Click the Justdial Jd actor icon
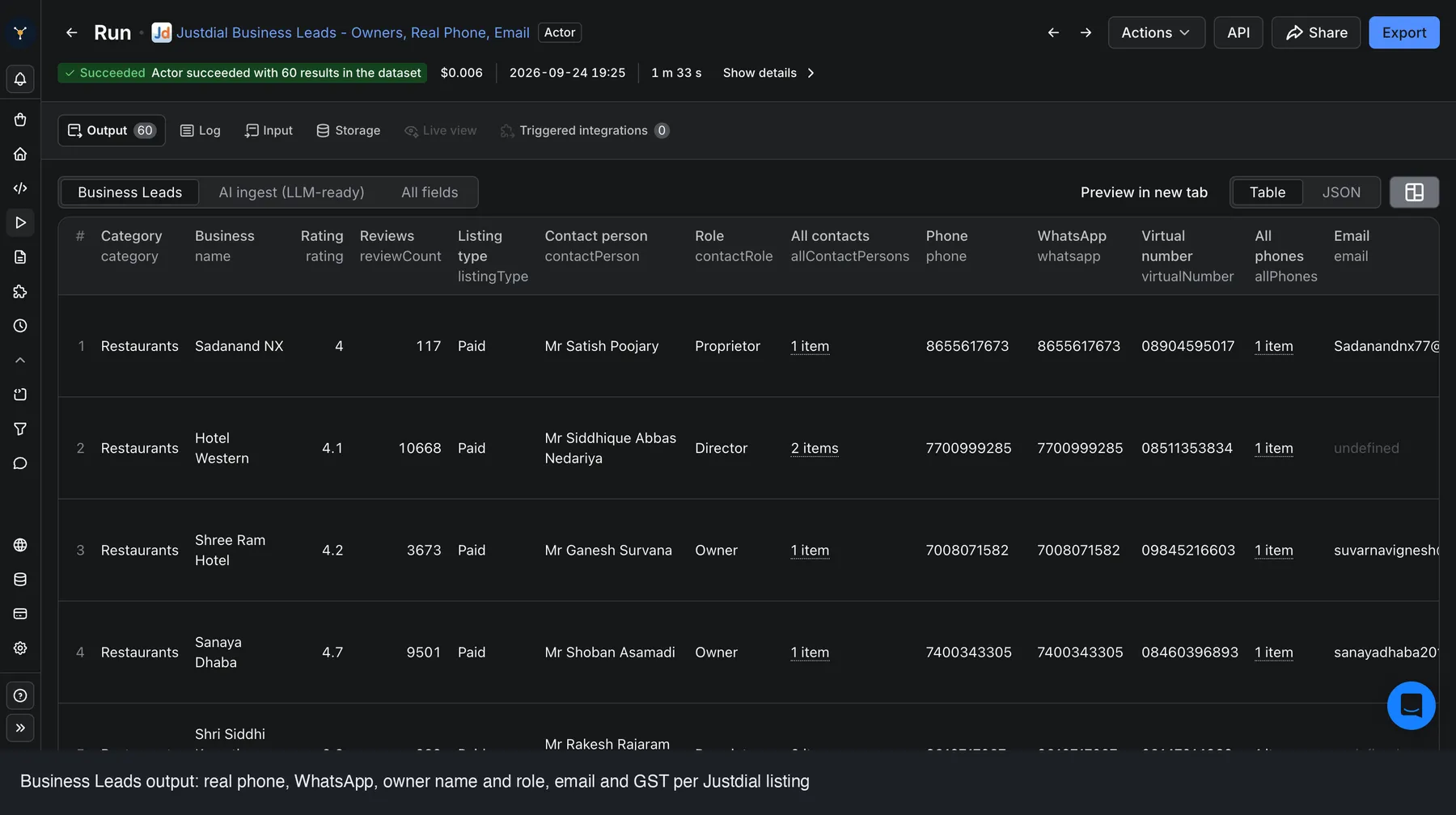The height and width of the screenshot is (815, 1456). [162, 32]
